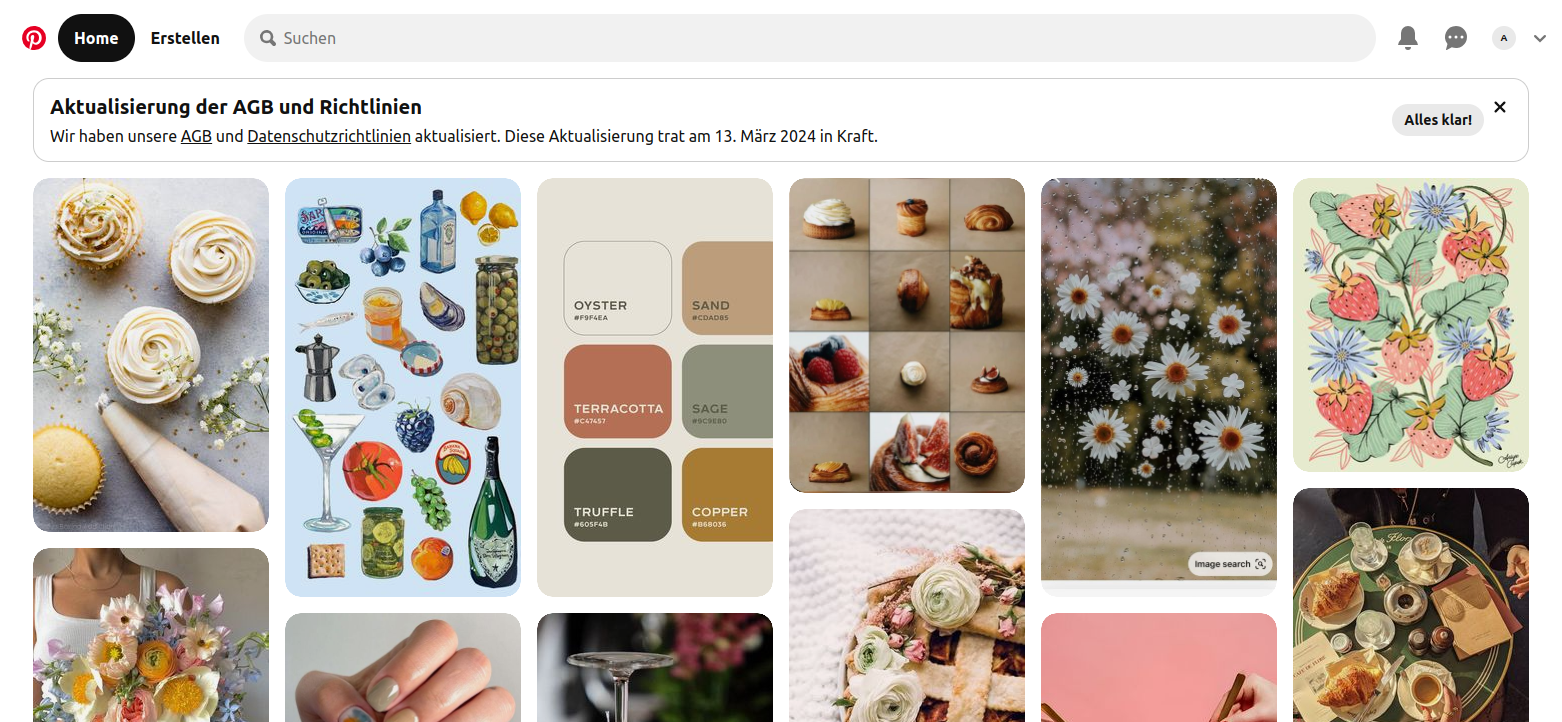Click the Alles klar! button
Screen dimensions: 1562x722
click(1438, 120)
